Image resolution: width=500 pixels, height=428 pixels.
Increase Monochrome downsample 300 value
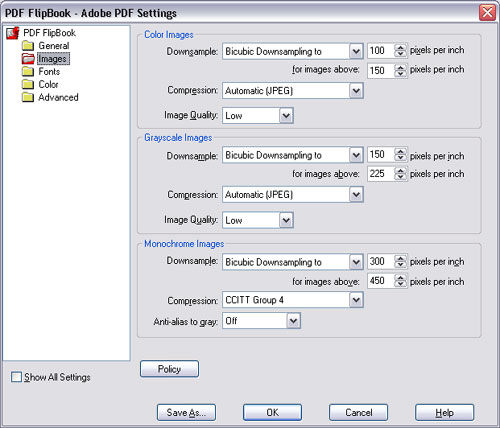400,258
